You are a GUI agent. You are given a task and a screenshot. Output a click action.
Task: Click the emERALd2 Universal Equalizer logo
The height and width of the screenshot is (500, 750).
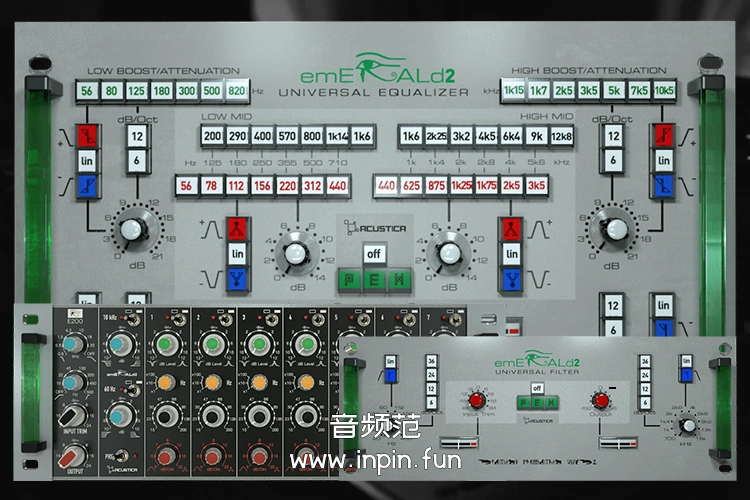click(x=376, y=76)
